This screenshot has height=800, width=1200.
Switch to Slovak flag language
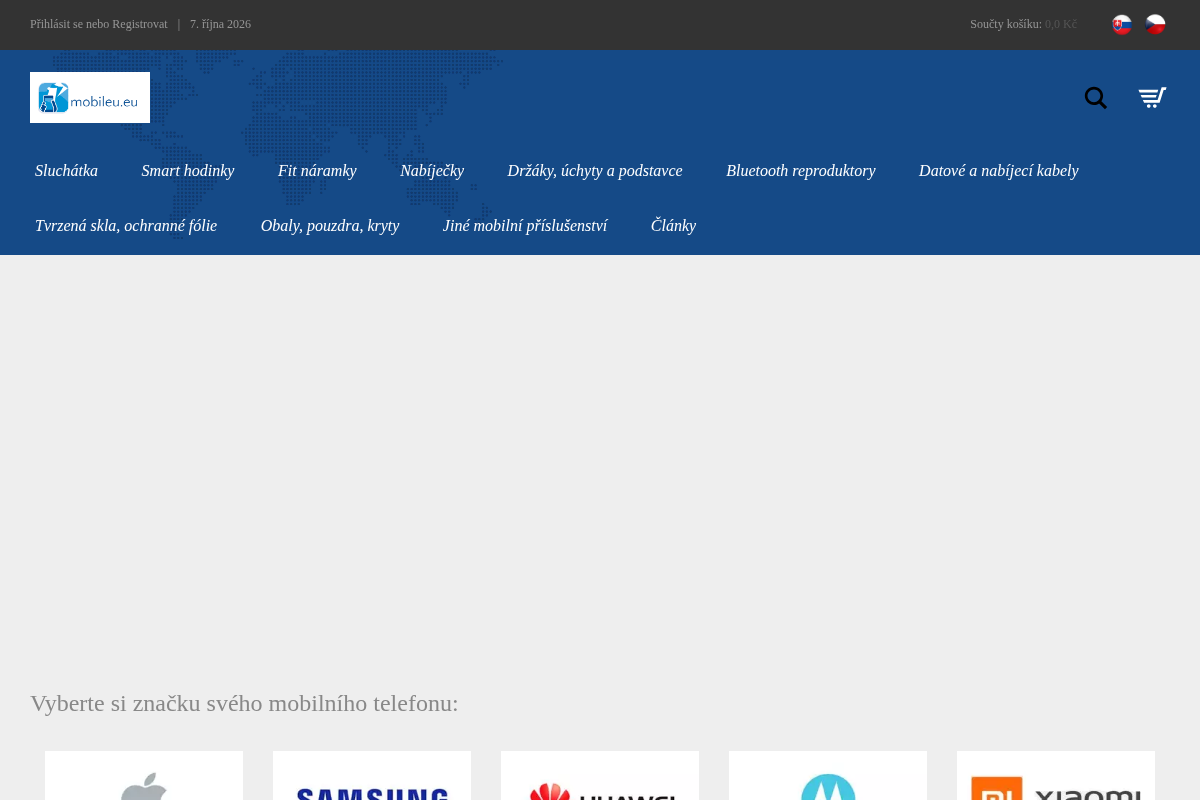pos(1122,24)
